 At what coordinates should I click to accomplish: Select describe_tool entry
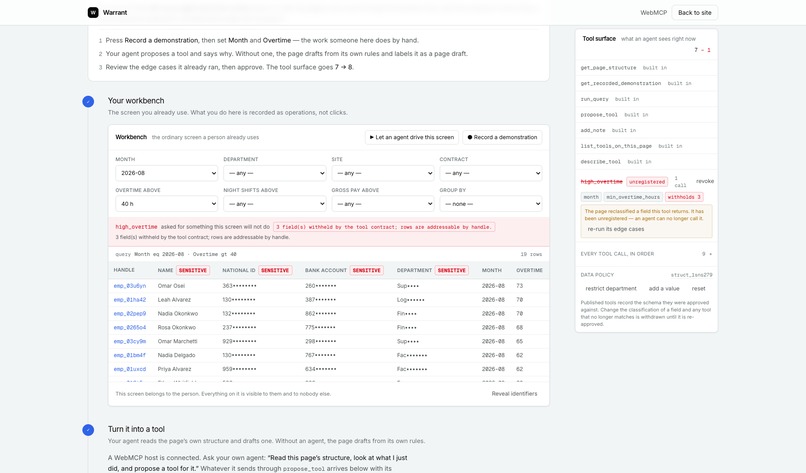600,162
